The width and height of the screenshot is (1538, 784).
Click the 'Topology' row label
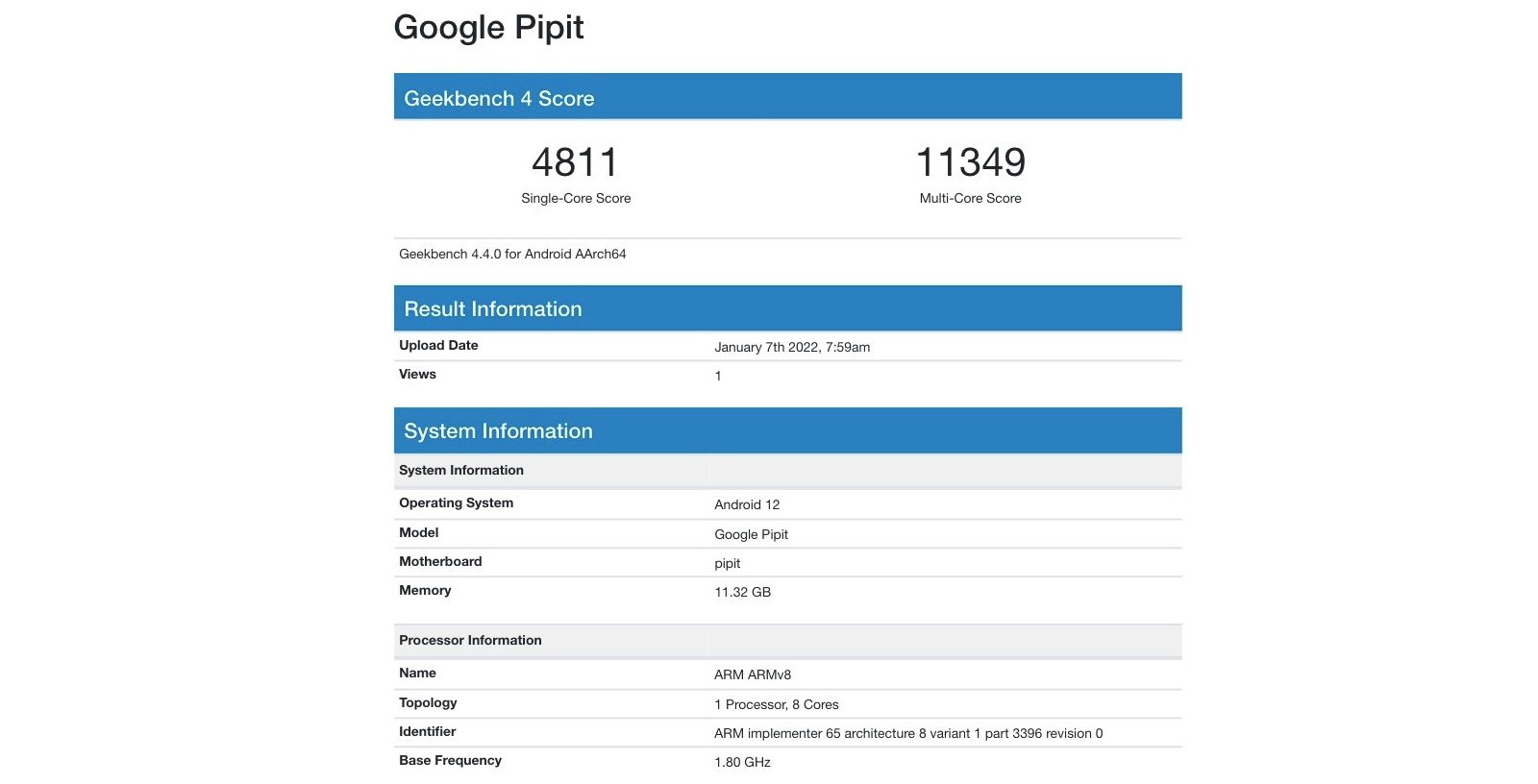(x=428, y=702)
